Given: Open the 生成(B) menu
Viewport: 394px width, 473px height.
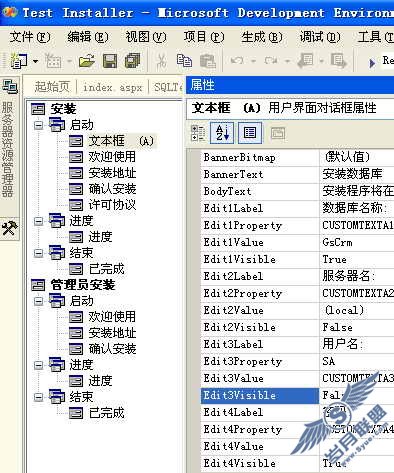Looking at the screenshot, I should point(262,36).
